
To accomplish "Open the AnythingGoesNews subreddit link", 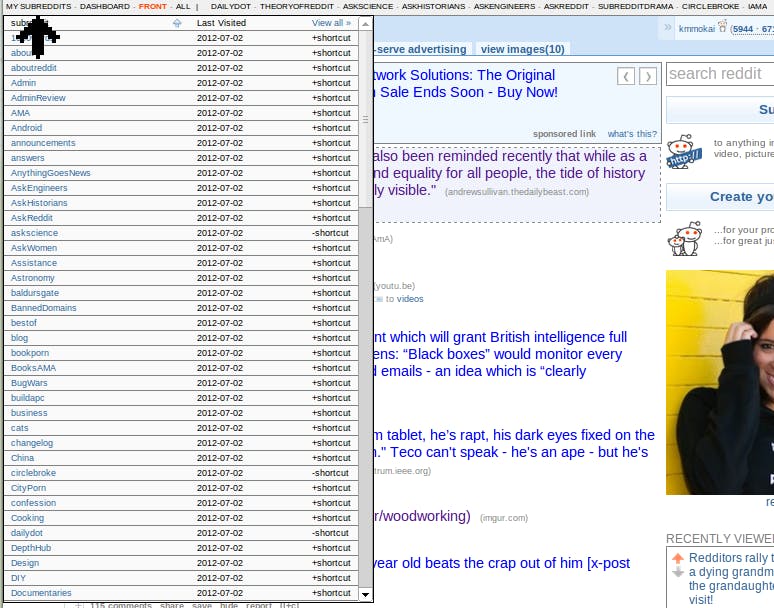I will [x=50, y=173].
